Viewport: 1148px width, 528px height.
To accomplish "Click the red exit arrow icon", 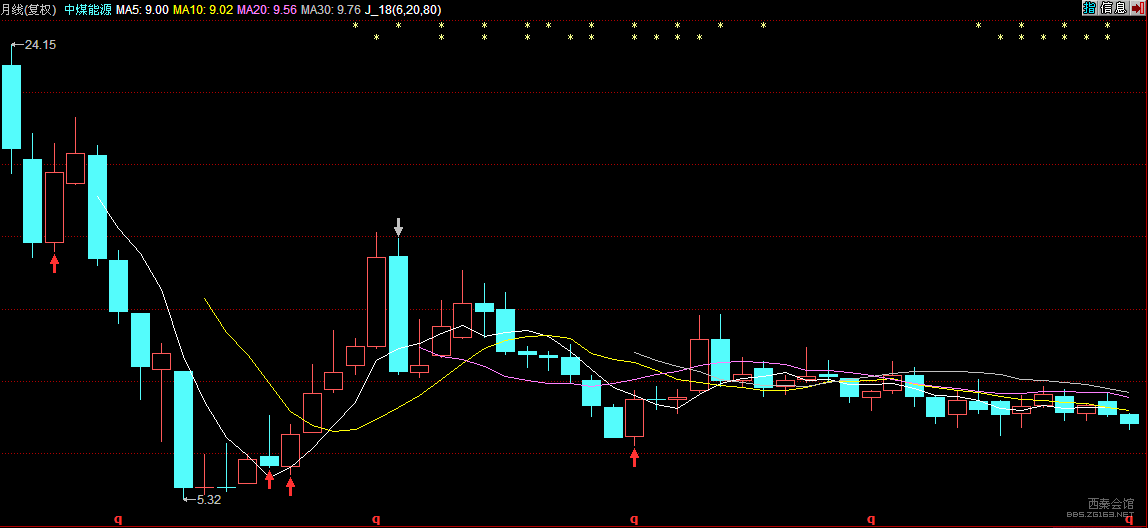I will 1138,8.
